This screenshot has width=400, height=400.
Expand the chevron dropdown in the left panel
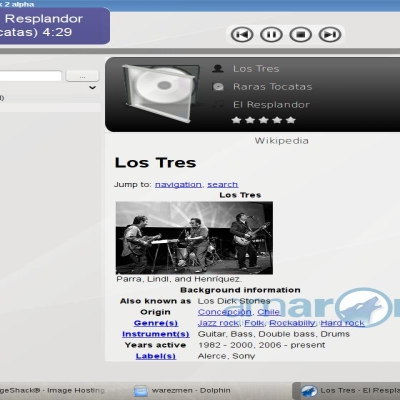pyautogui.click(x=93, y=88)
